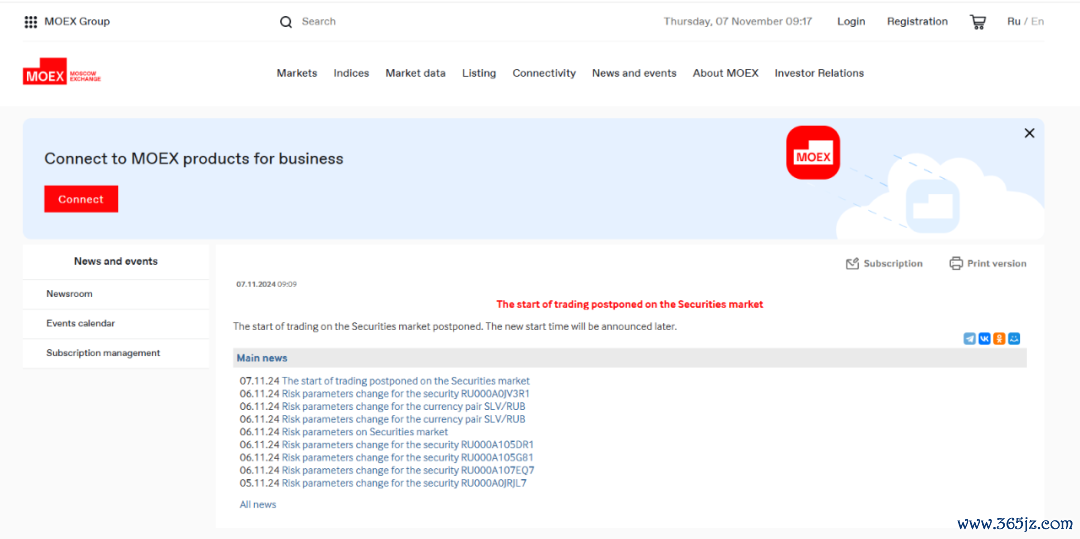Image resolution: width=1080 pixels, height=539 pixels.
Task: Open the MOEX Group apps grid icon
Action: pos(31,22)
